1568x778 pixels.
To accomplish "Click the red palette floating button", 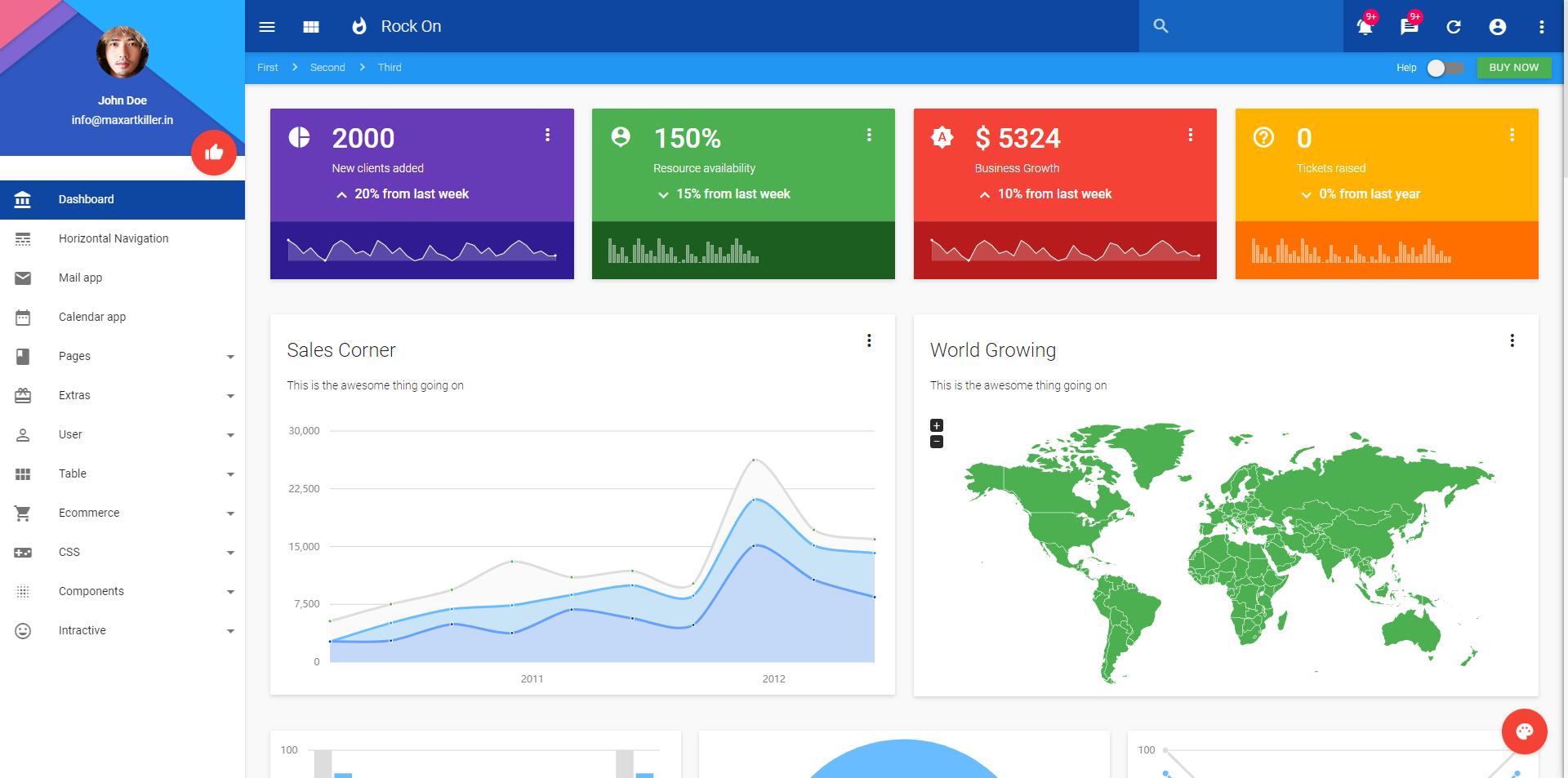I will 1524,731.
